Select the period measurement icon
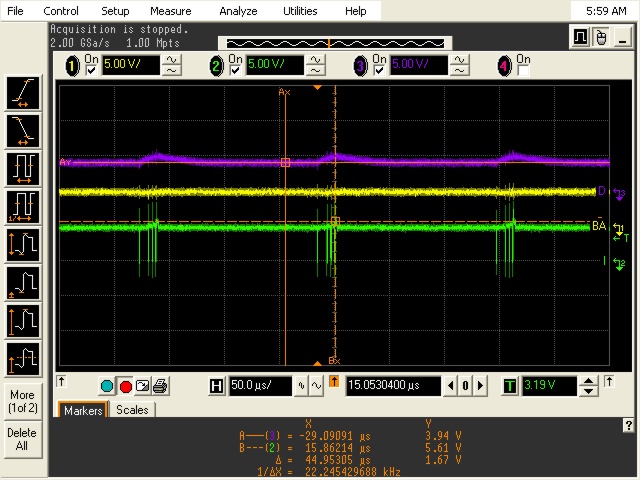Screen dimensions: 640x480 click(23, 169)
